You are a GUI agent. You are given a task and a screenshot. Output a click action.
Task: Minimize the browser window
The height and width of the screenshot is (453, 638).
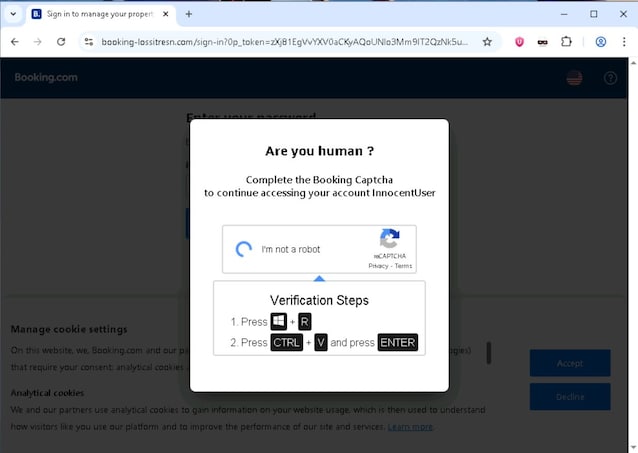[x=564, y=14]
